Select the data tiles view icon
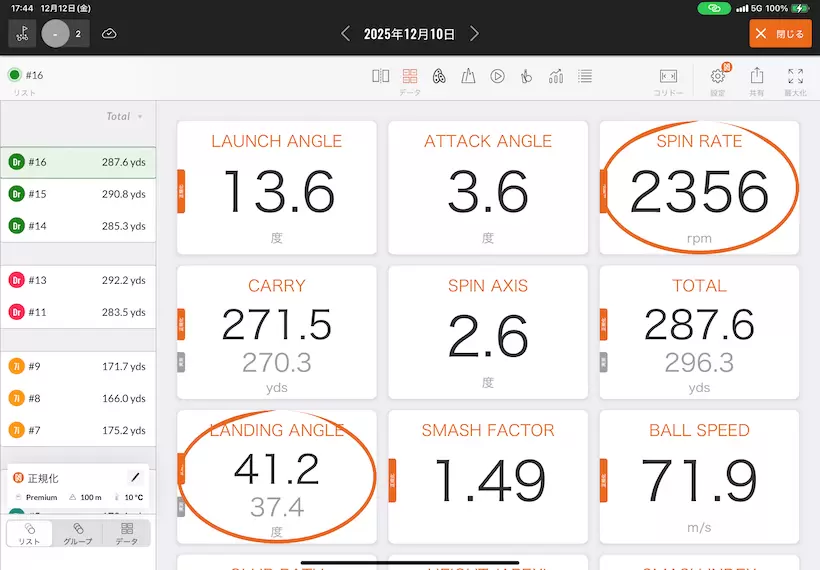The width and height of the screenshot is (820, 570). click(x=410, y=76)
